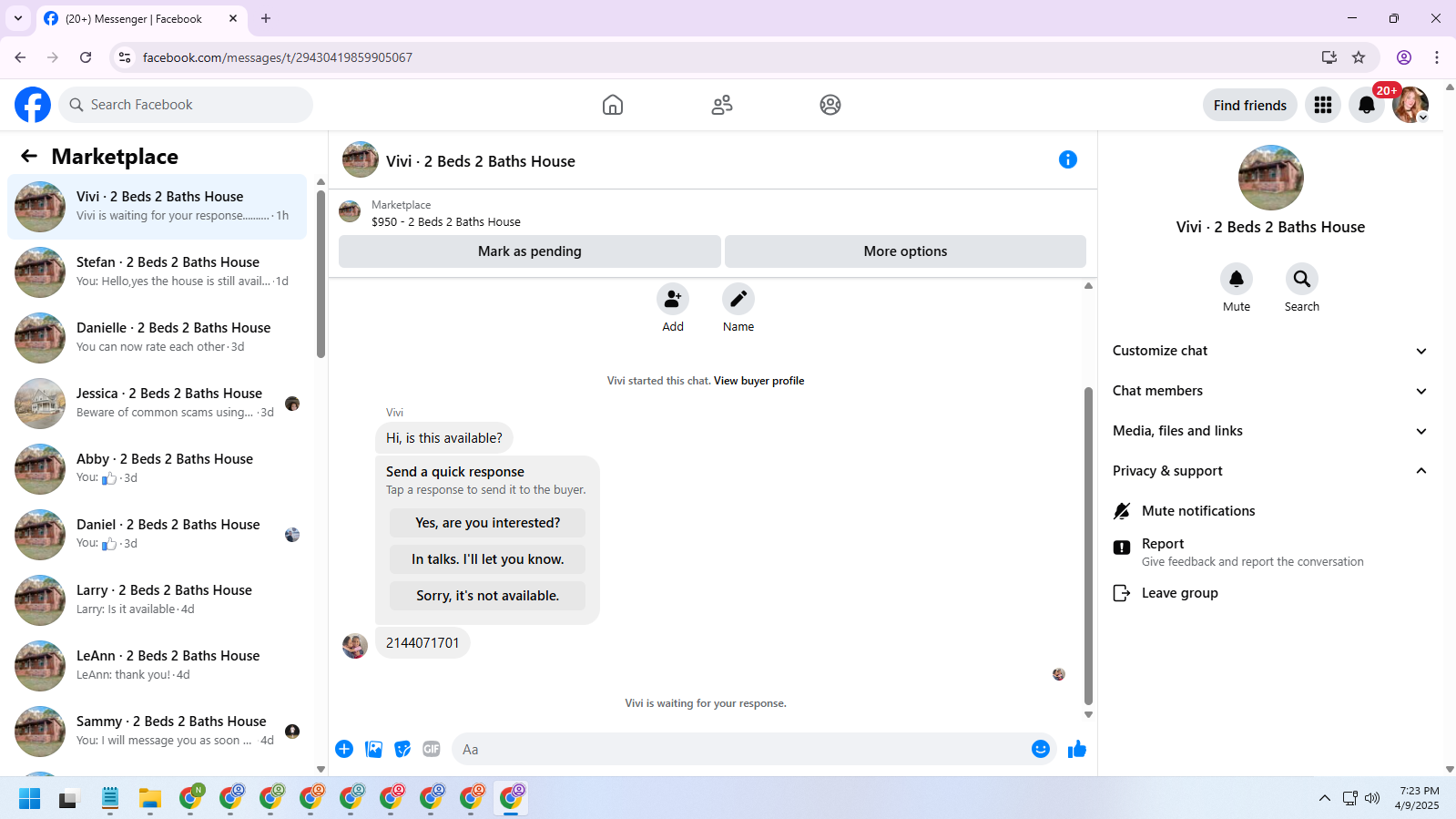
Task: Choose a GIF from composer
Action: pyautogui.click(x=432, y=749)
